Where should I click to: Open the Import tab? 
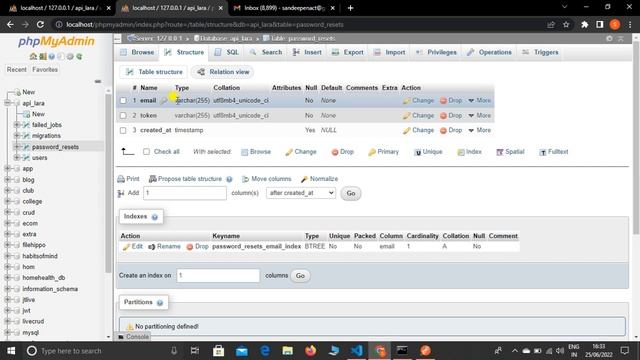pos(390,52)
